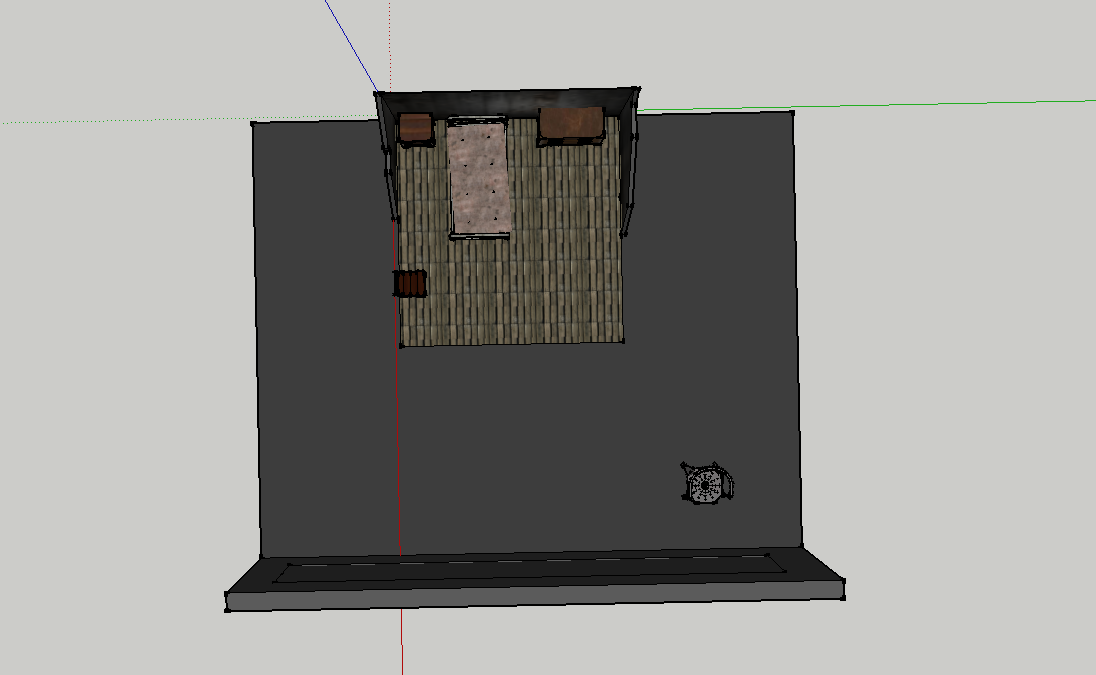Select the large brown desk in corner
This screenshot has width=1096, height=675.
(571, 126)
